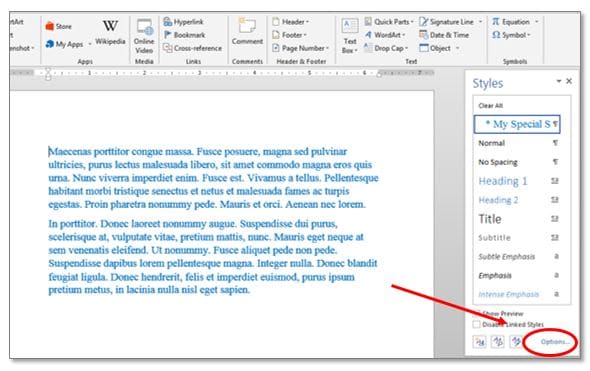Open the Symbol dropdown

(511, 35)
